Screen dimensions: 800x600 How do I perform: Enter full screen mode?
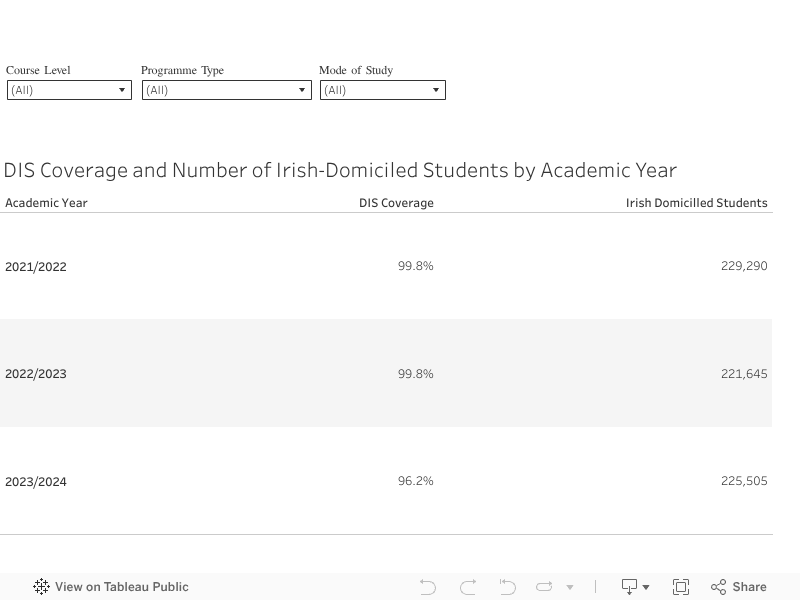681,587
